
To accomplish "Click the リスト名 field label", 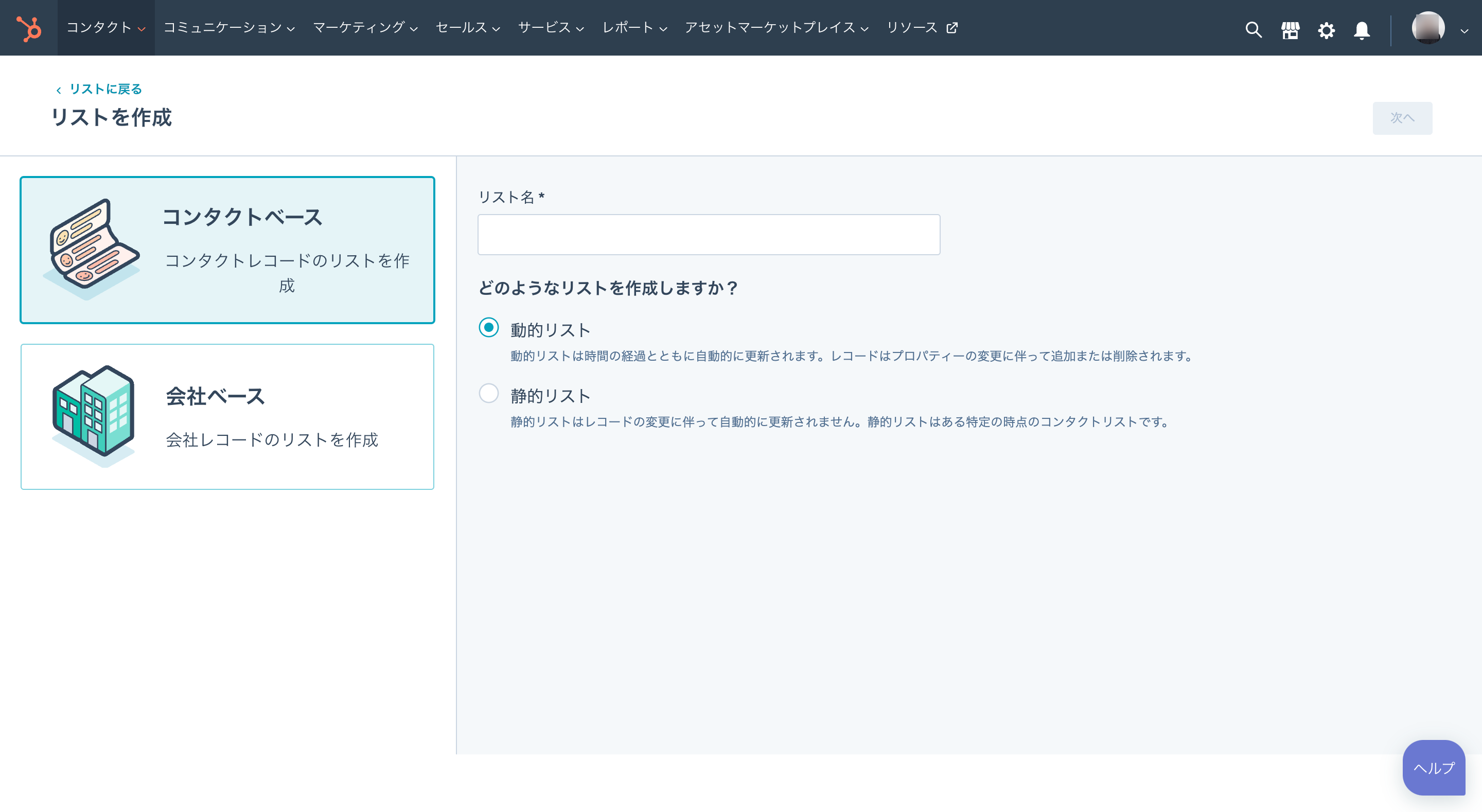I will (511, 197).
